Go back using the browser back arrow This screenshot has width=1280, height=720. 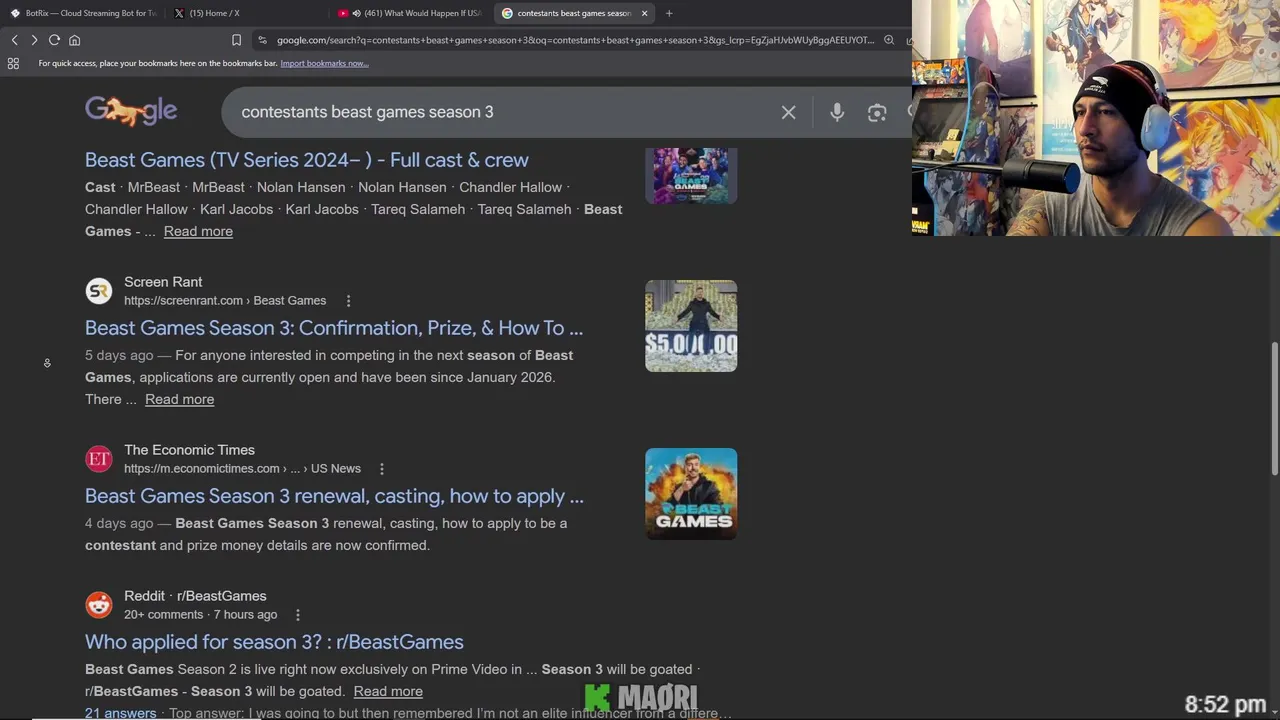pyautogui.click(x=14, y=40)
